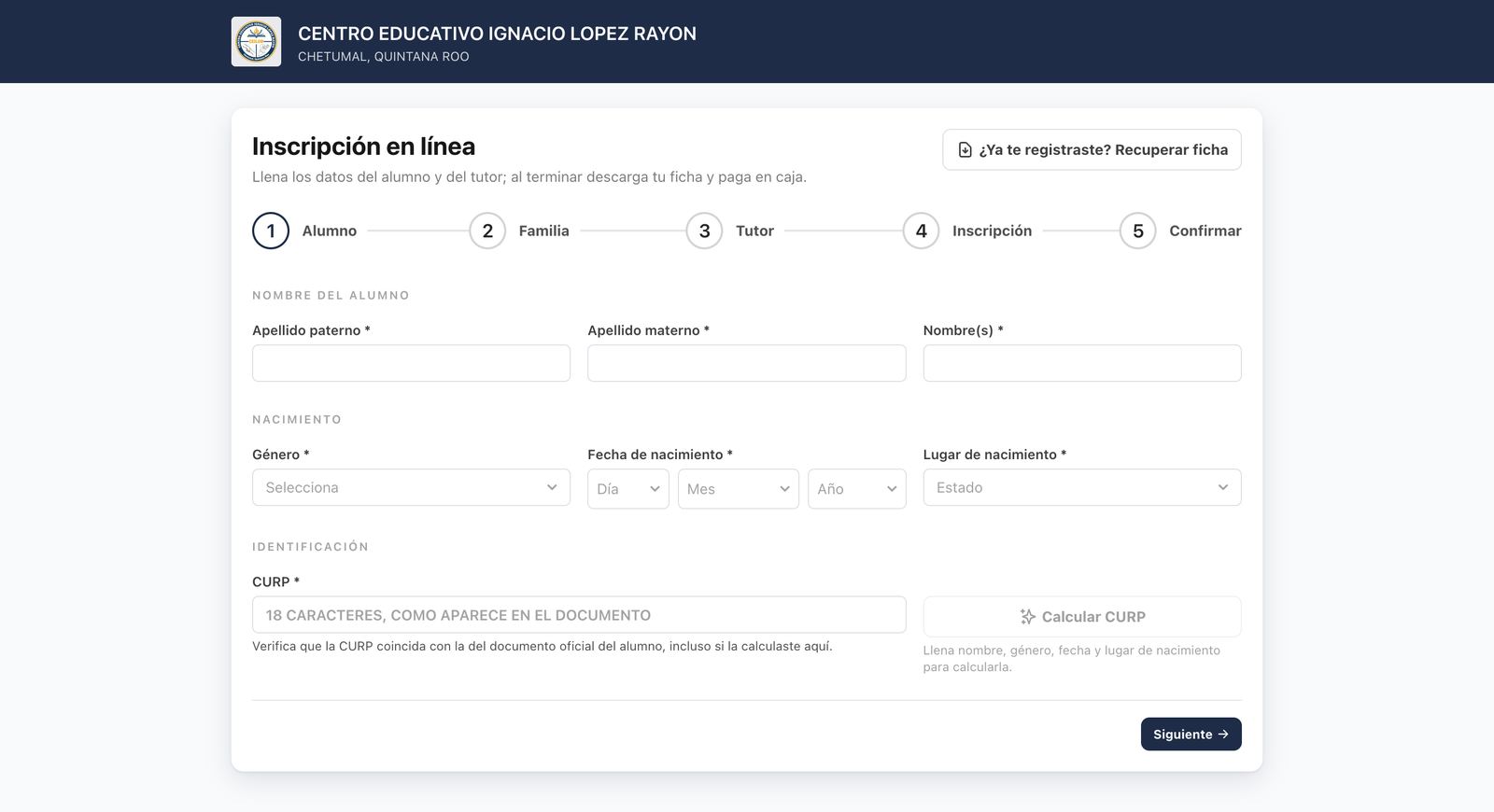
Task: Open the Año birth date dropdown
Action: tap(856, 489)
